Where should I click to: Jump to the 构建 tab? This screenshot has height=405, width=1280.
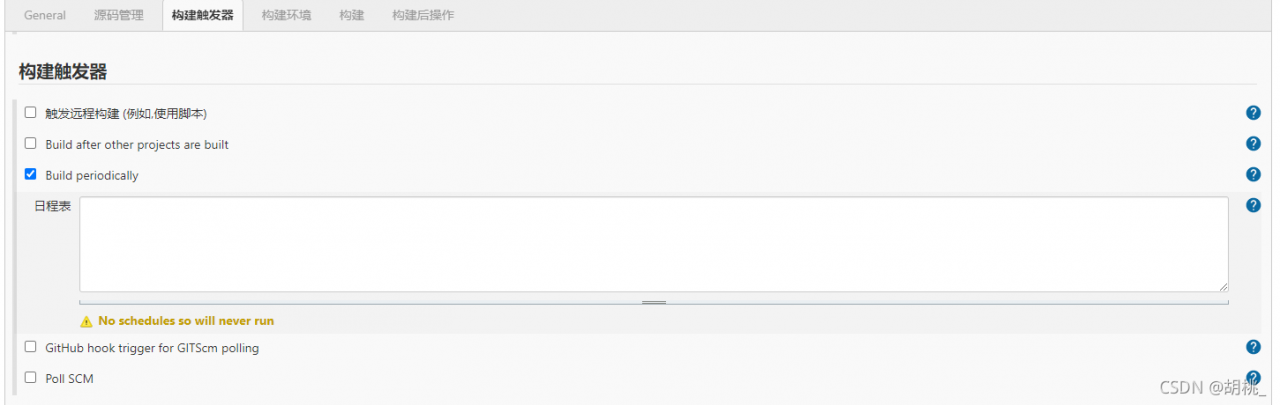tap(351, 15)
